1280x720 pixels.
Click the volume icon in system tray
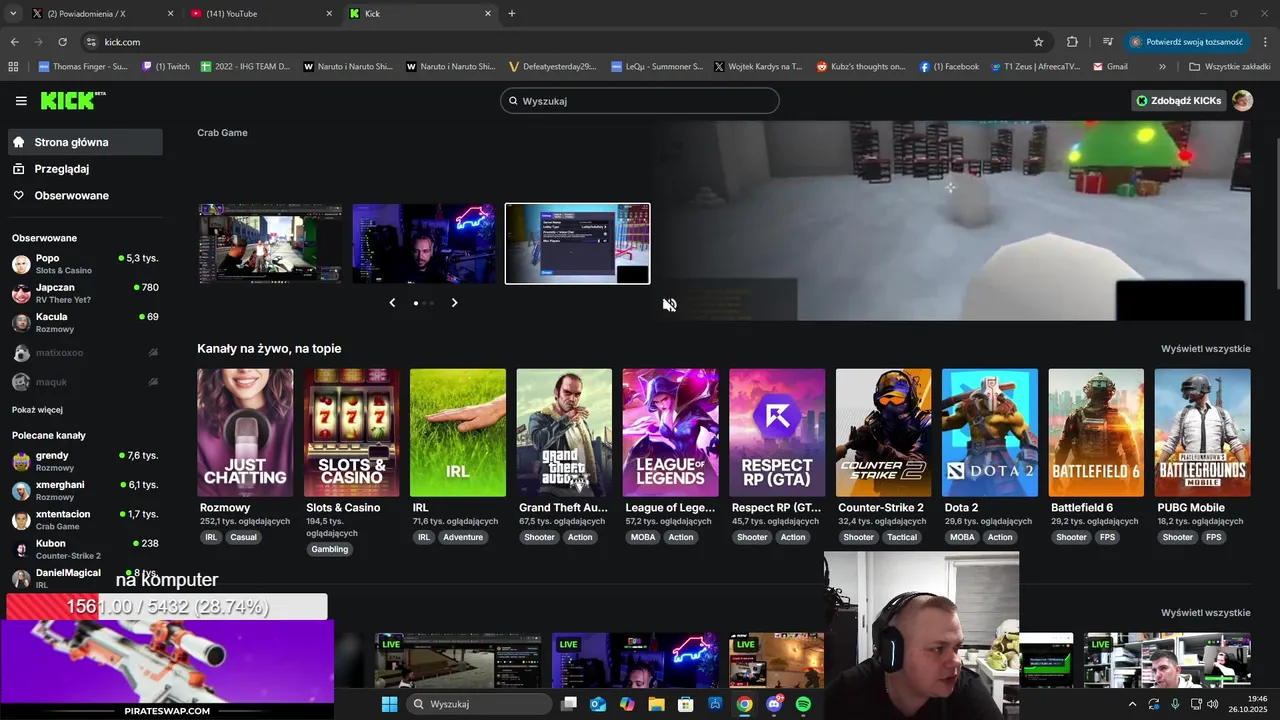click(1213, 704)
